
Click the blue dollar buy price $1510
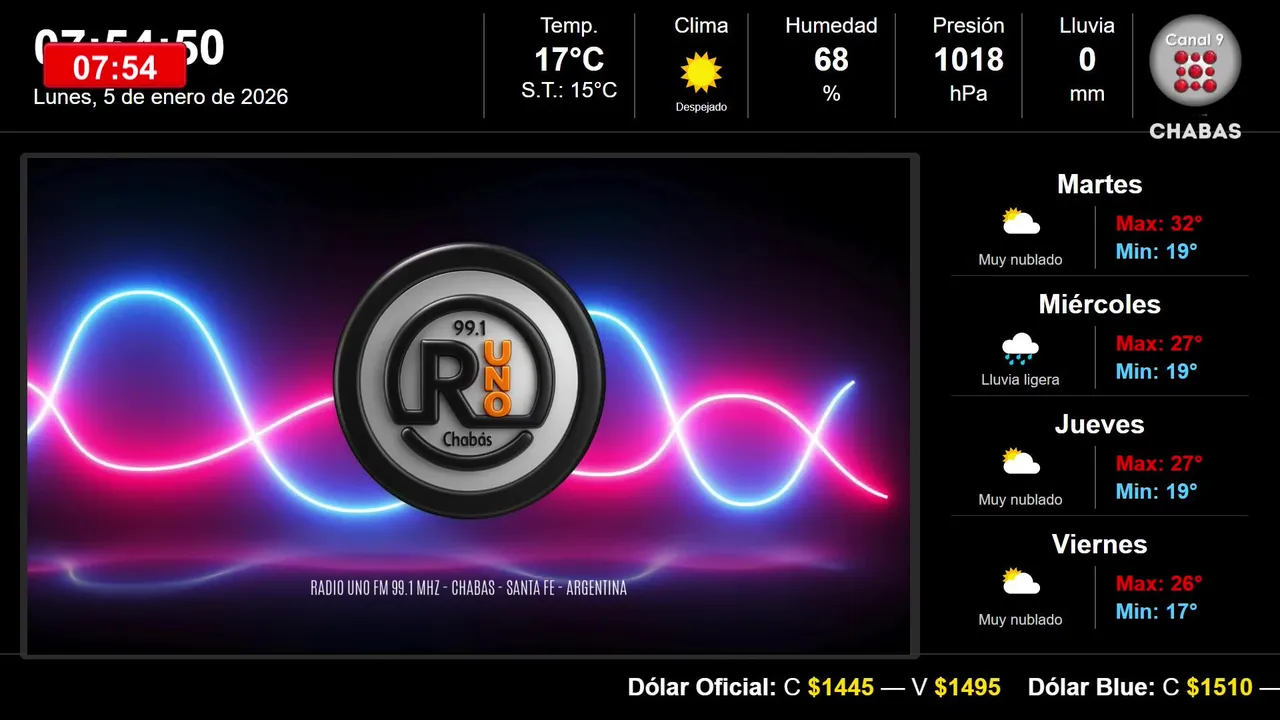coord(1220,687)
